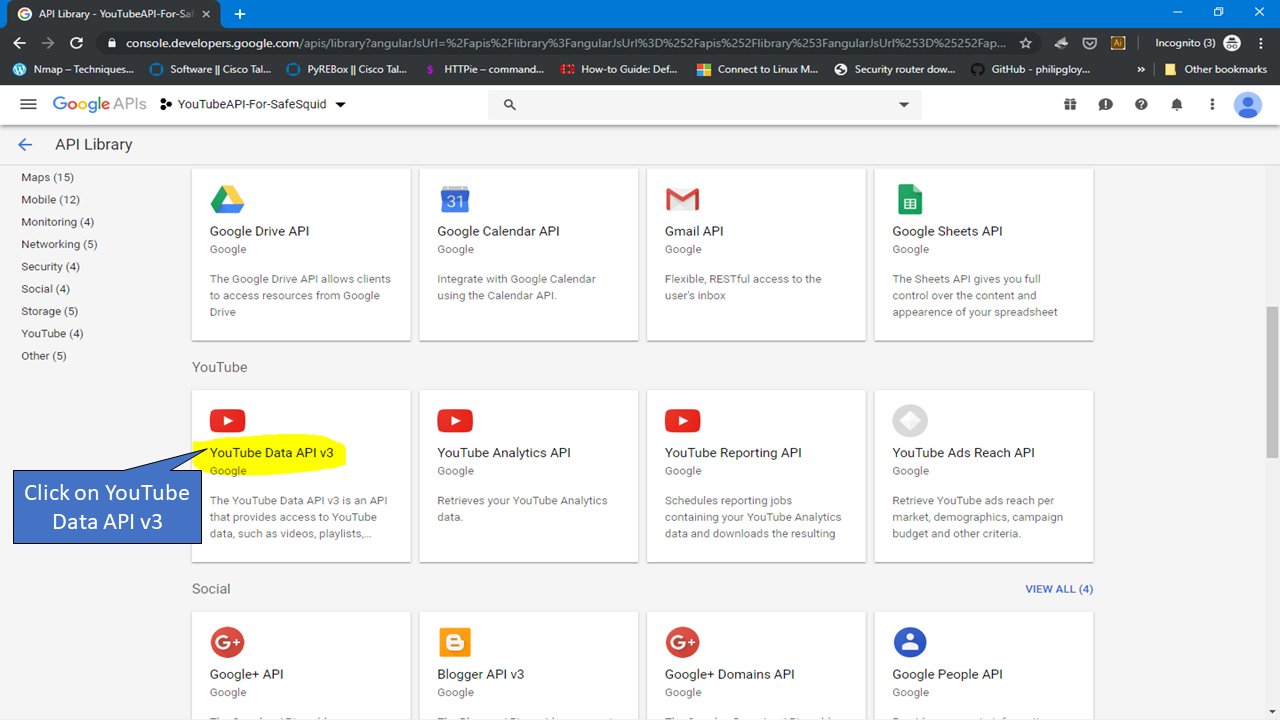Image resolution: width=1280 pixels, height=720 pixels.
Task: Click the Blogger API v3 icon
Action: click(x=455, y=642)
